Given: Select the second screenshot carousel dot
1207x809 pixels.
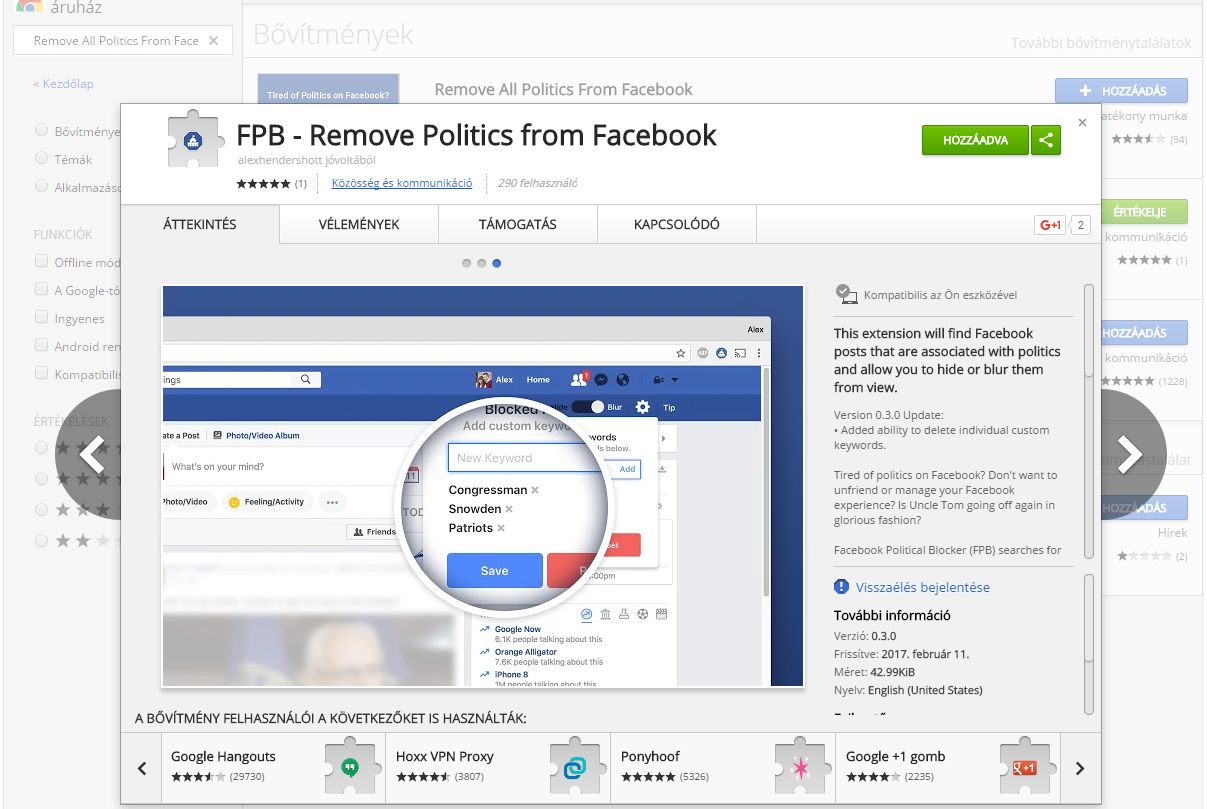Looking at the screenshot, I should point(482,264).
